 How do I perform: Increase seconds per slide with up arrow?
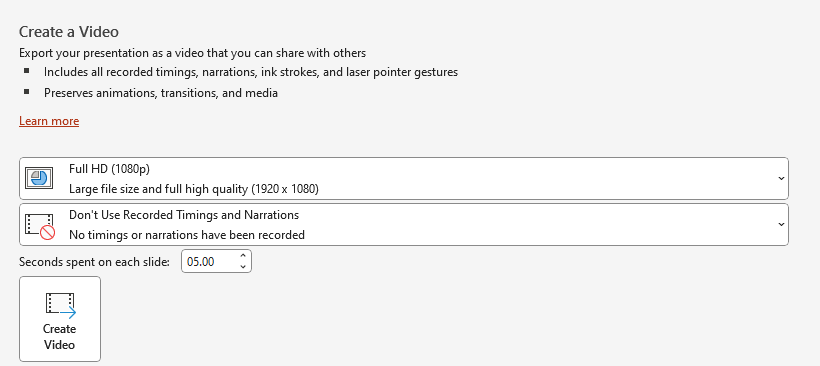(243, 256)
